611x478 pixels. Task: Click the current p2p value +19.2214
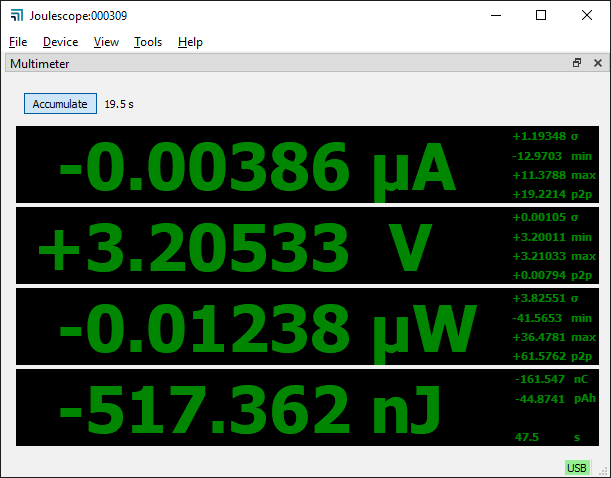pyautogui.click(x=539, y=194)
